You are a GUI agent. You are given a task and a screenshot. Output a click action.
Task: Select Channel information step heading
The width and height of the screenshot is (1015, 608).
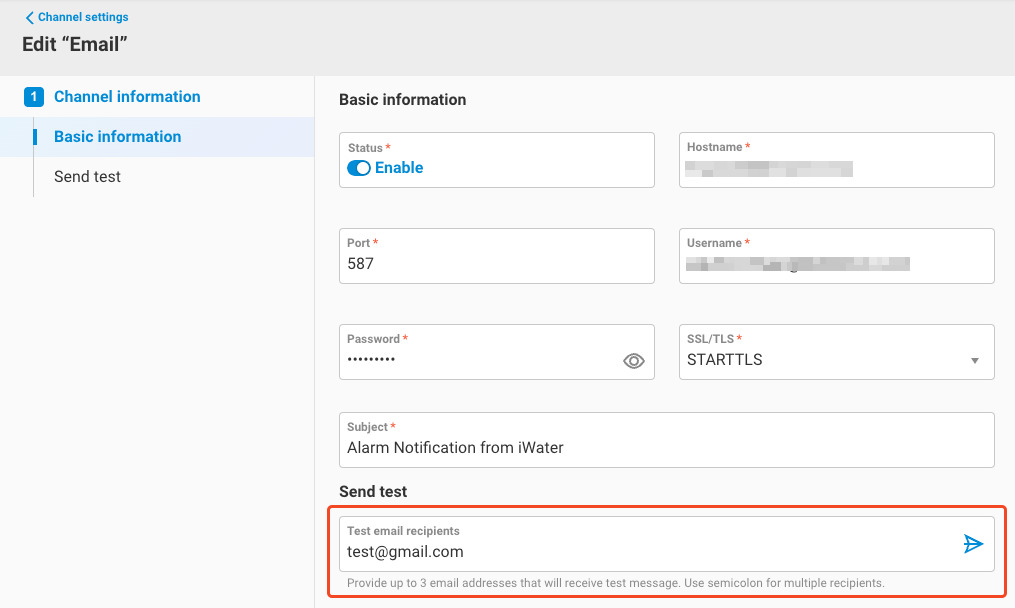[127, 97]
